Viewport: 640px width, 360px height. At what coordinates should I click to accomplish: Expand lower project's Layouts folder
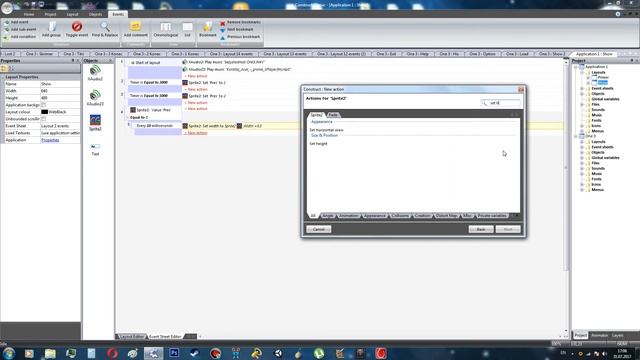[x=582, y=142]
